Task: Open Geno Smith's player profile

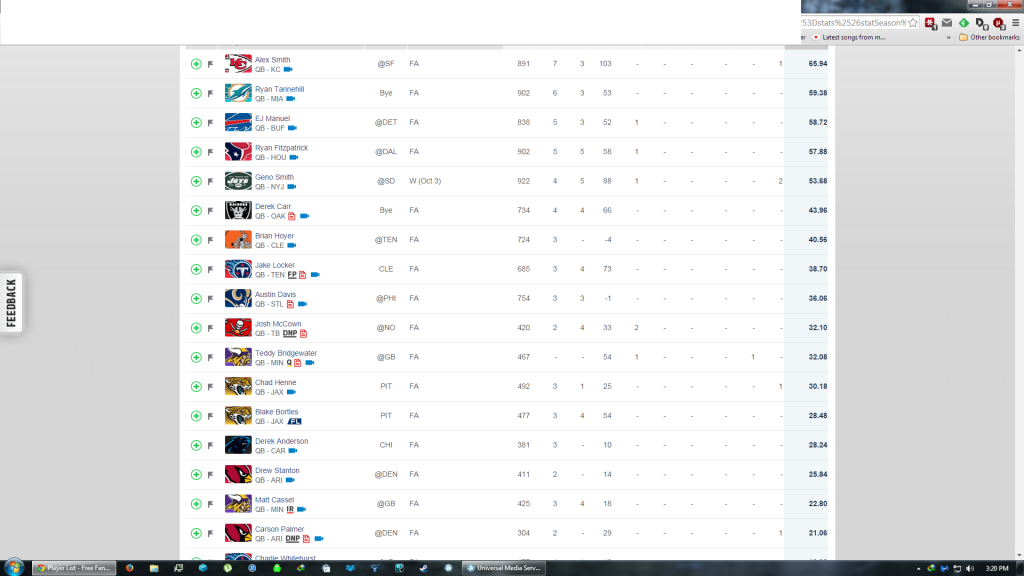Action: (274, 177)
